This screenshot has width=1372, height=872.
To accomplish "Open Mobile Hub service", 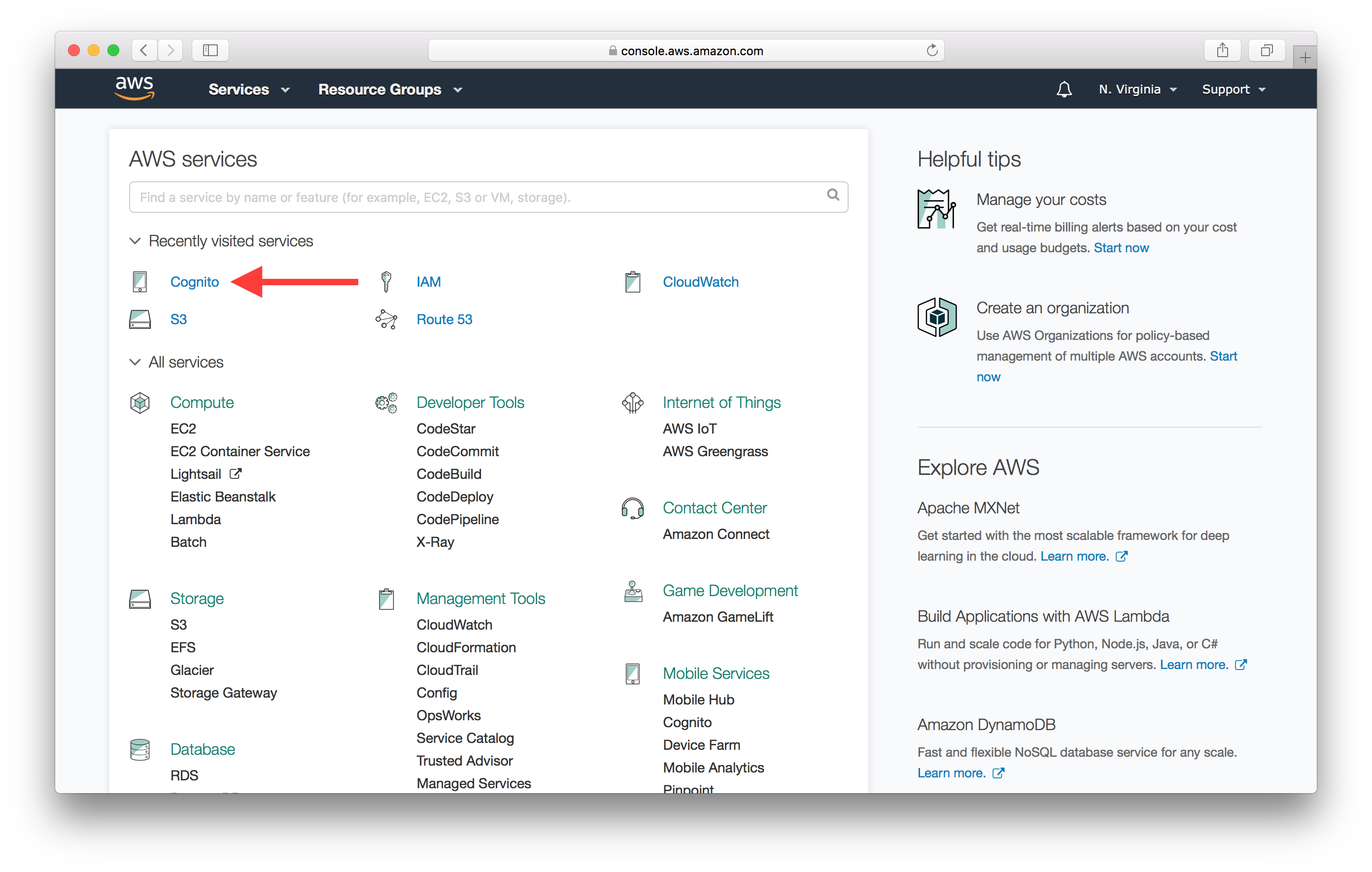I will pyautogui.click(x=698, y=700).
